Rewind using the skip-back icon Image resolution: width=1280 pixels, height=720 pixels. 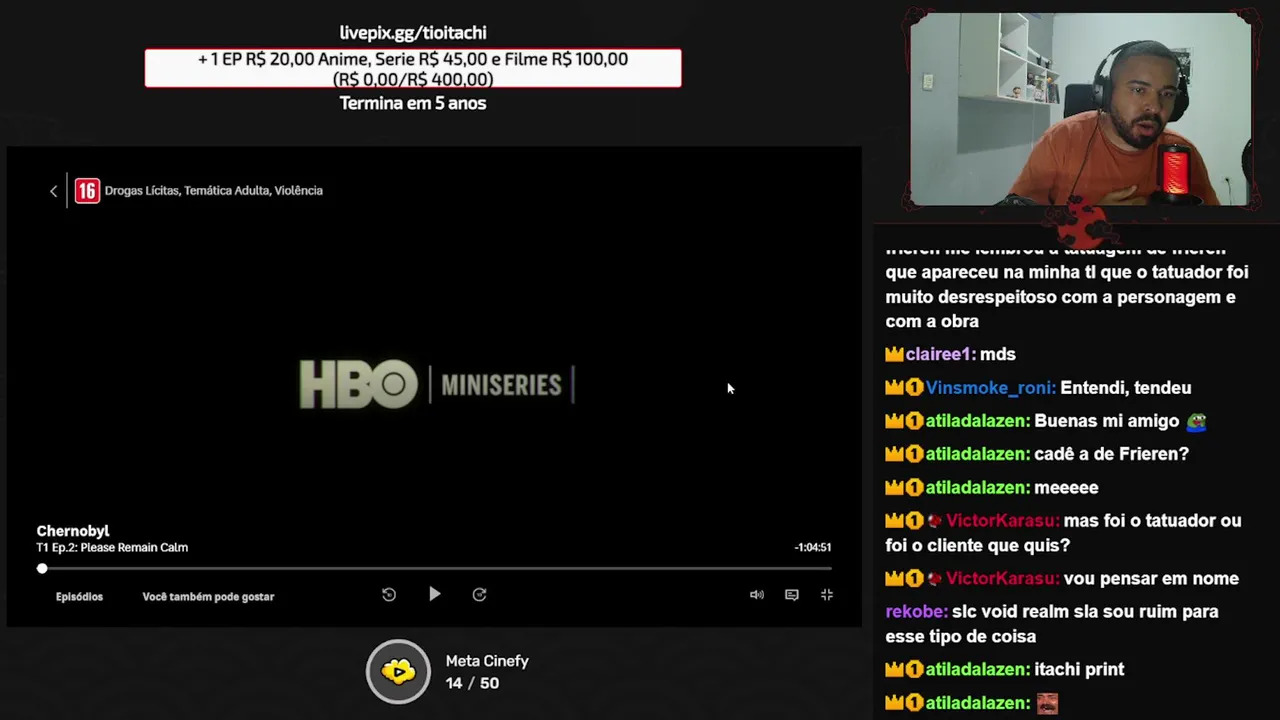[389, 595]
